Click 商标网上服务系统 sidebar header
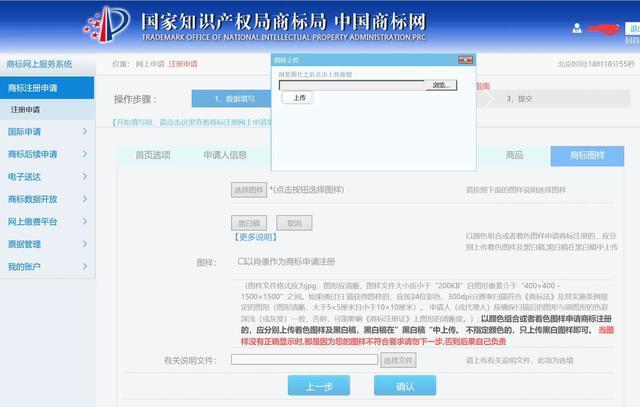Screen dimensions: 640x407 tap(39, 64)
